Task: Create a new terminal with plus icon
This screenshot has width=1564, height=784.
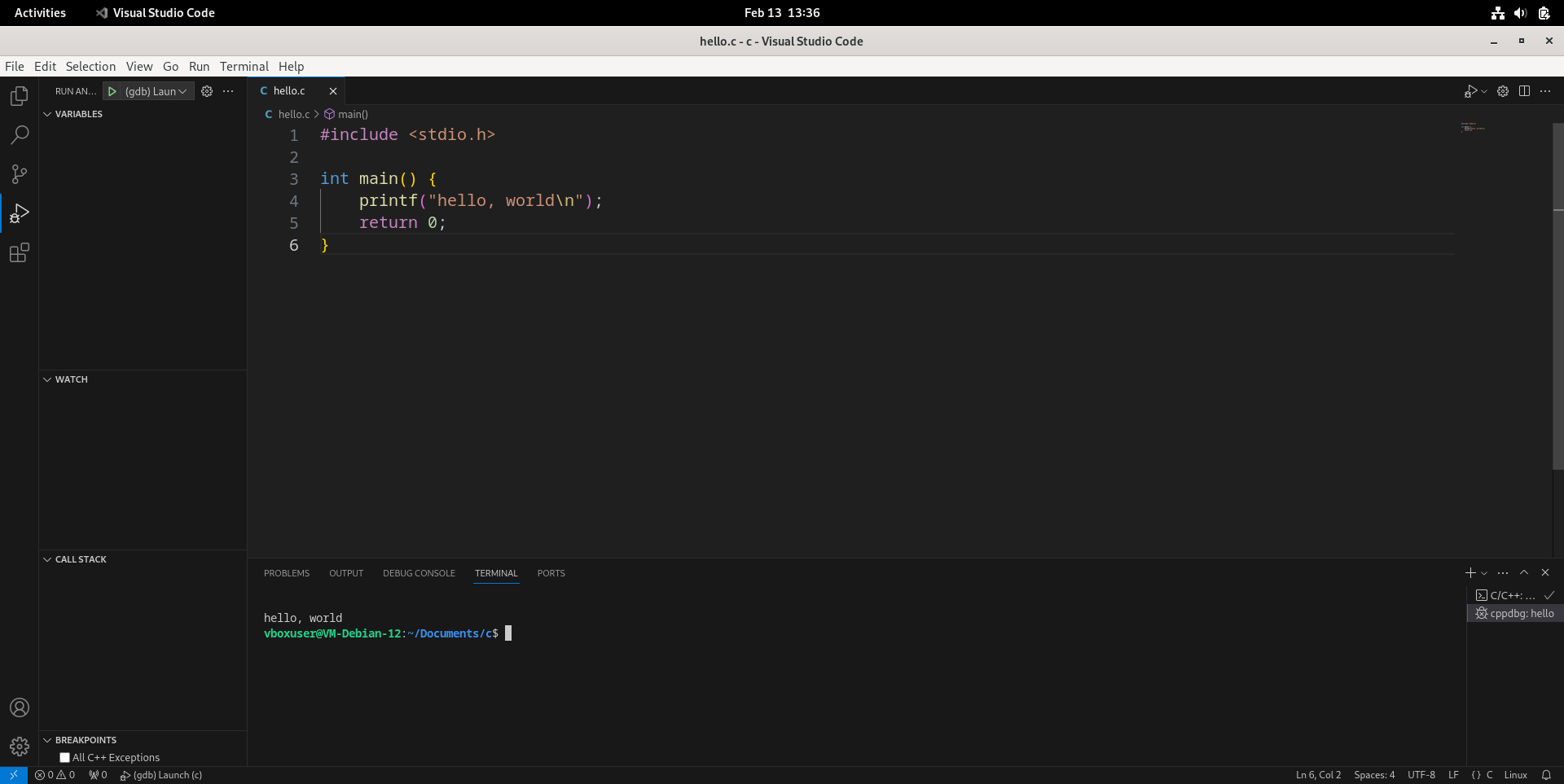Action: [x=1470, y=573]
